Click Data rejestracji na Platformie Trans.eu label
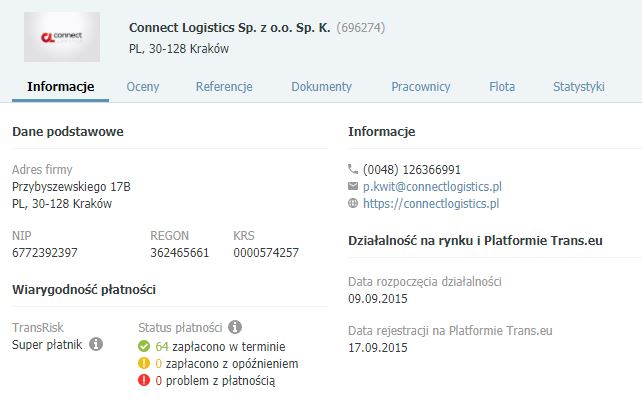This screenshot has height=404, width=642. tap(450, 331)
